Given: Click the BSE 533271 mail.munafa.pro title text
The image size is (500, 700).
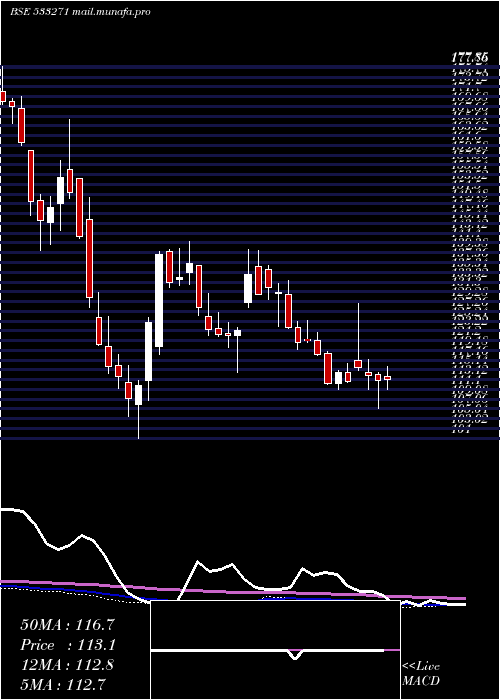Looking at the screenshot, I should [80, 12].
